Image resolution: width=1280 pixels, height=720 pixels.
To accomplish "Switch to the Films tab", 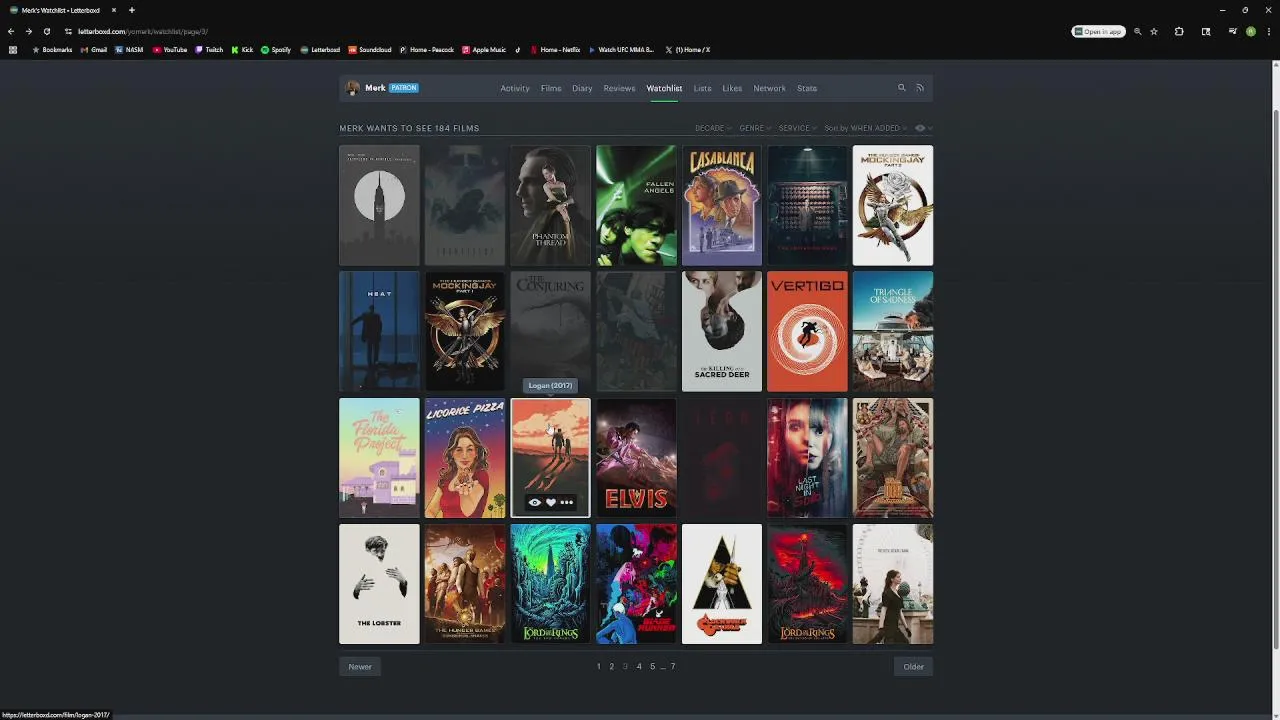I will (551, 88).
